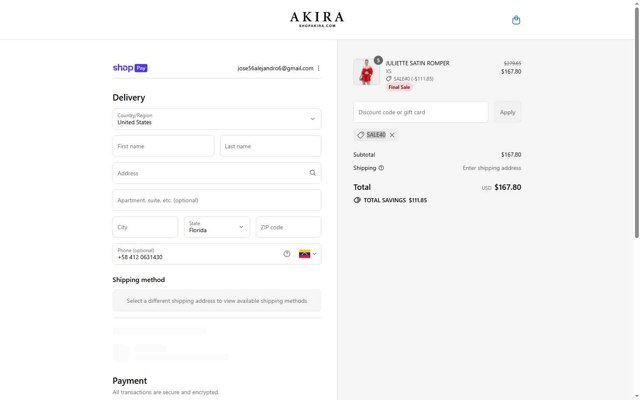Viewport: 640px width, 400px height.
Task: Click the SALE40 (-$111.85) line item discount
Action: [x=410, y=79]
